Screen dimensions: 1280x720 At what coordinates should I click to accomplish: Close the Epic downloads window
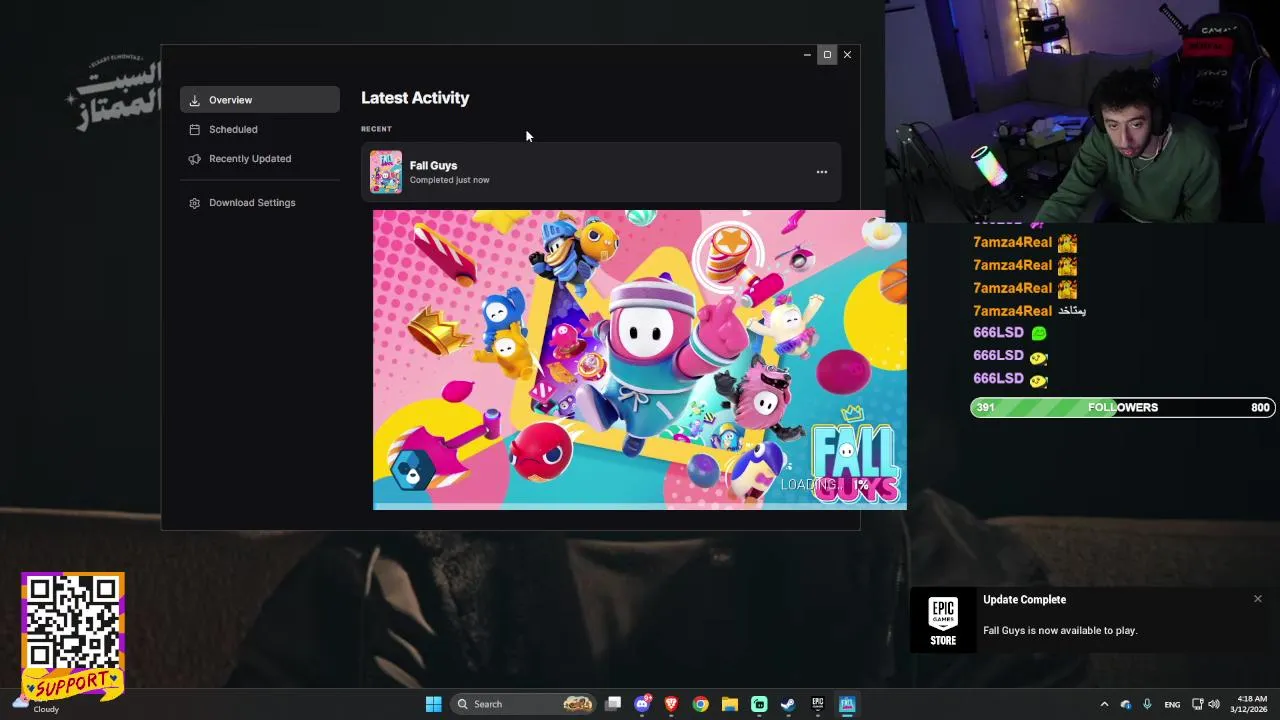[x=847, y=55]
